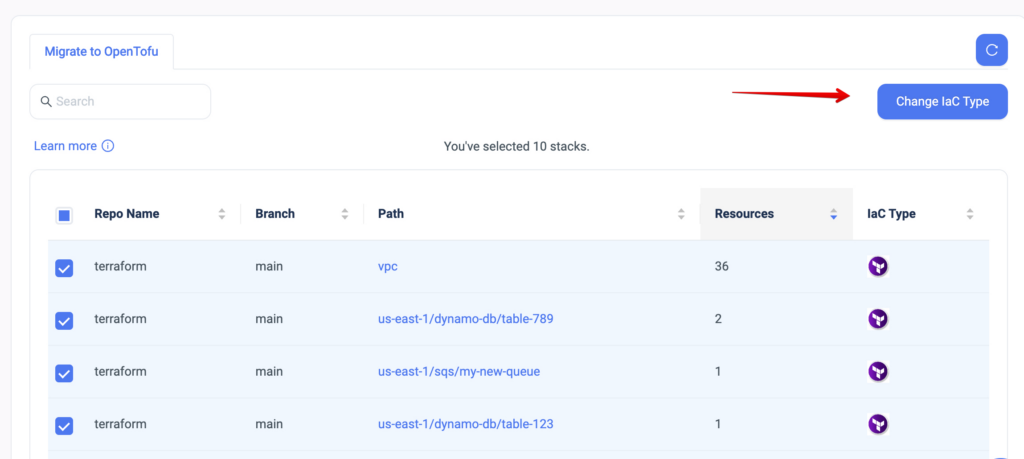Click the Terraform icon in the table-123 row
Image resolution: width=1024 pixels, height=459 pixels.
(x=878, y=424)
